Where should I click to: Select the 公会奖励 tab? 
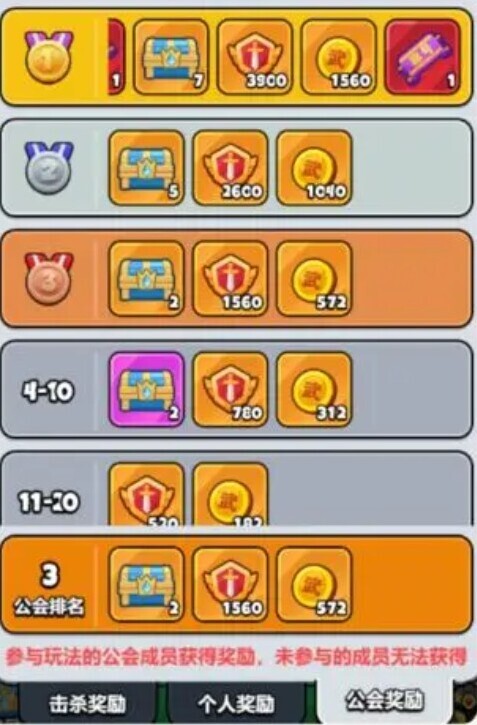[x=385, y=701]
